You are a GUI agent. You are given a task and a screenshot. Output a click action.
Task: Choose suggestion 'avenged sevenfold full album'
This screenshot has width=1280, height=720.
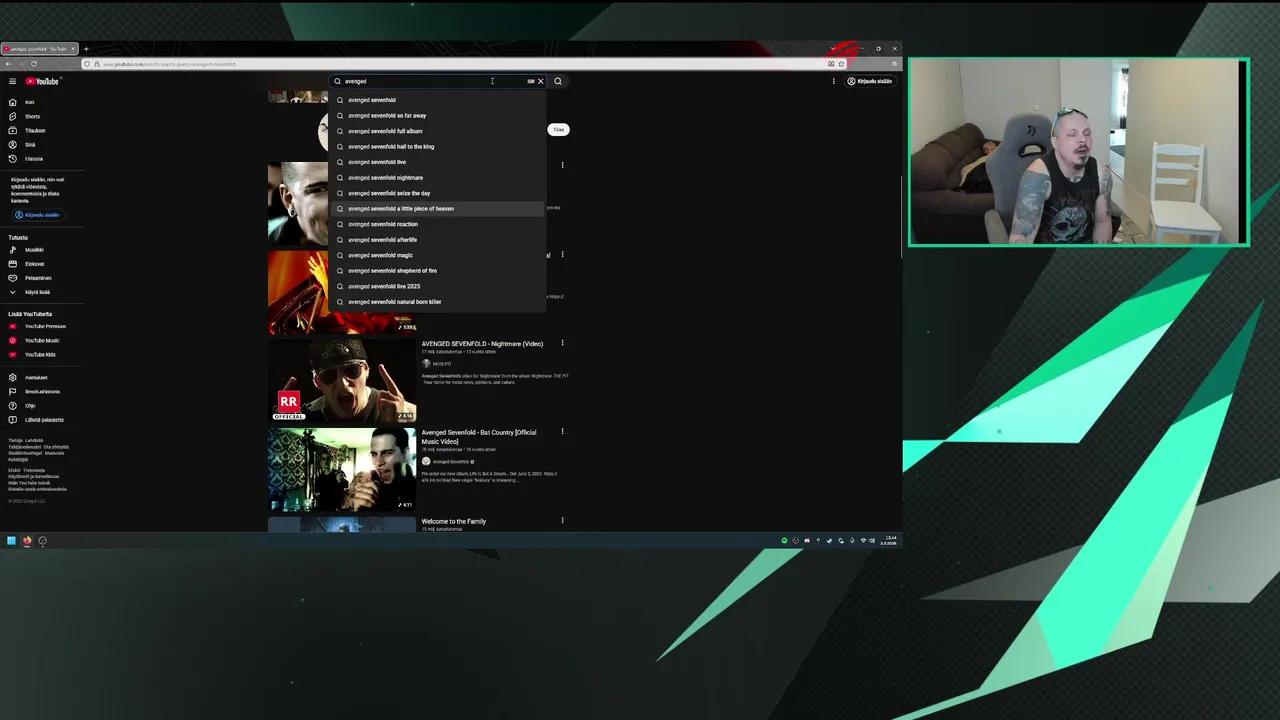click(x=437, y=131)
